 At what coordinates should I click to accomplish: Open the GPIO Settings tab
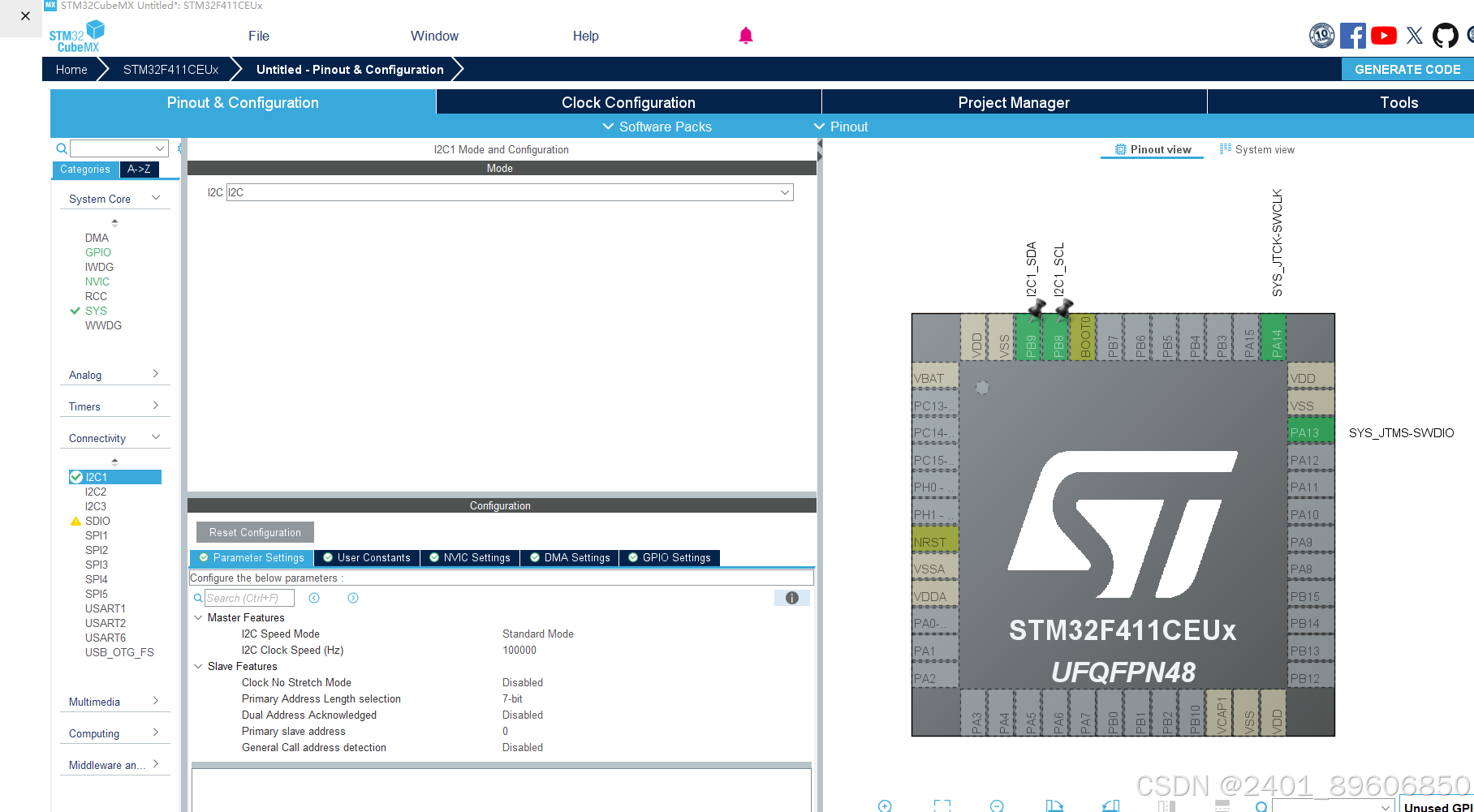coord(670,557)
